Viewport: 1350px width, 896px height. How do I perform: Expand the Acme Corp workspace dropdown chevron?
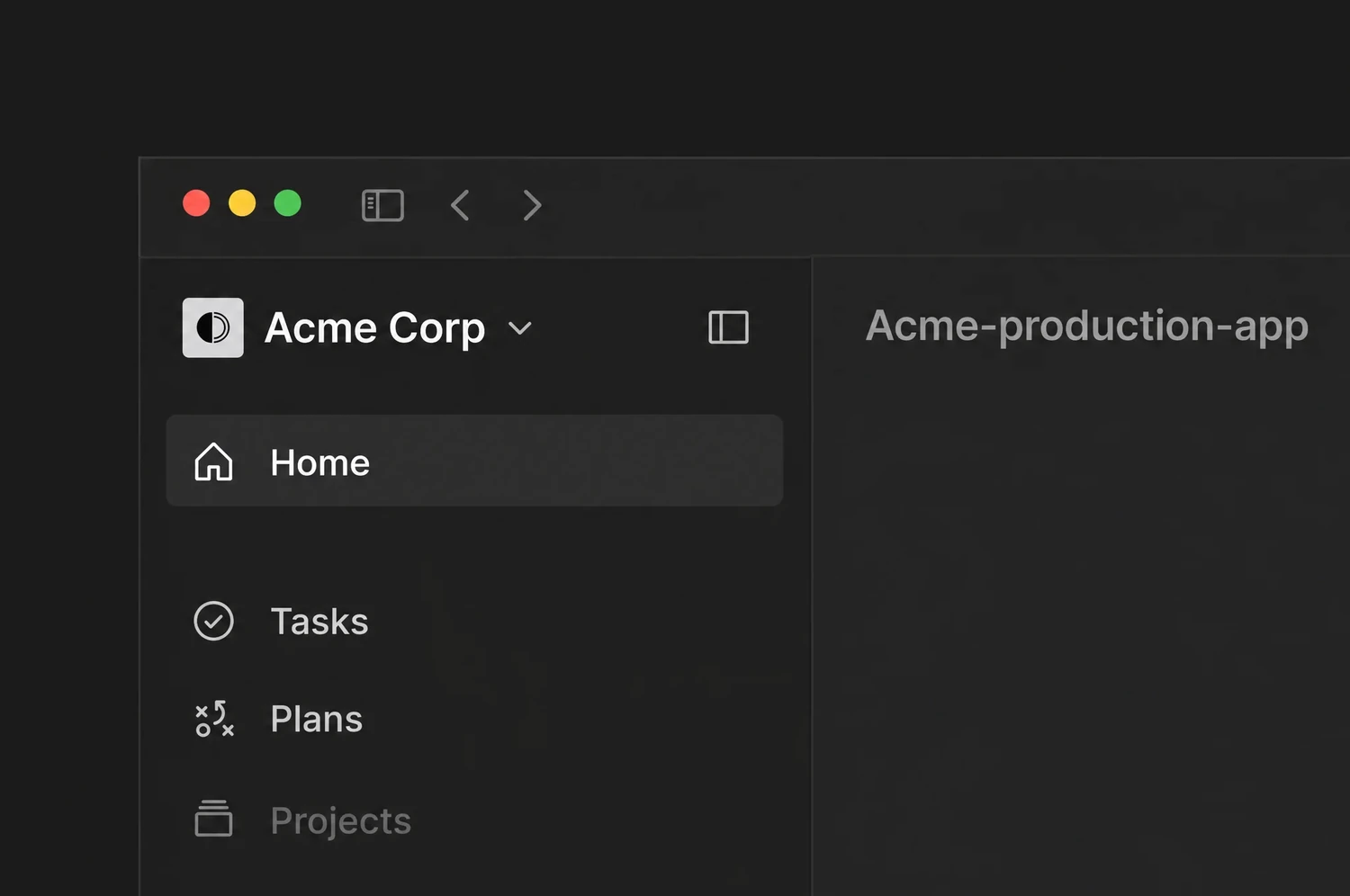[x=520, y=328]
